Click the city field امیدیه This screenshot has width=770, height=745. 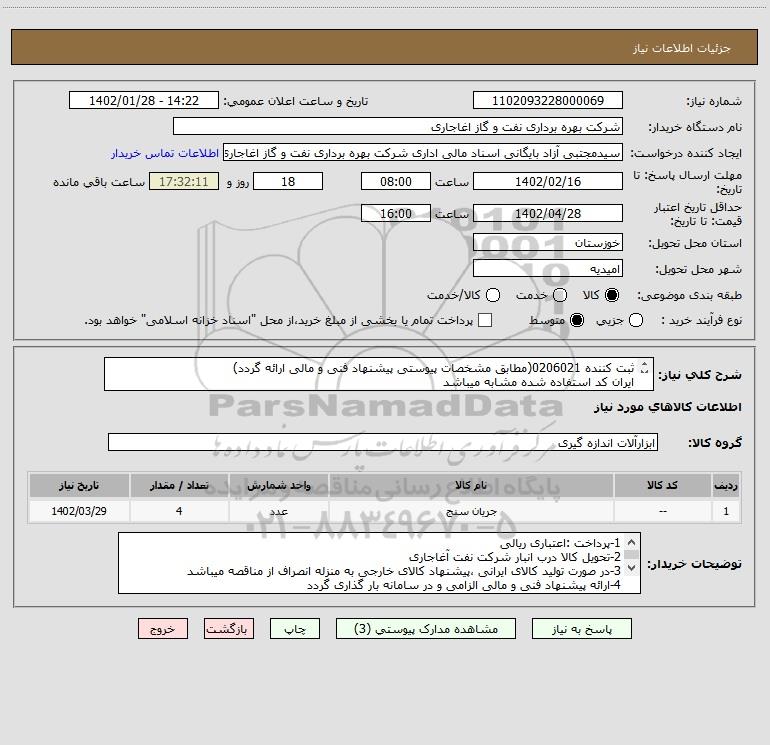point(548,268)
